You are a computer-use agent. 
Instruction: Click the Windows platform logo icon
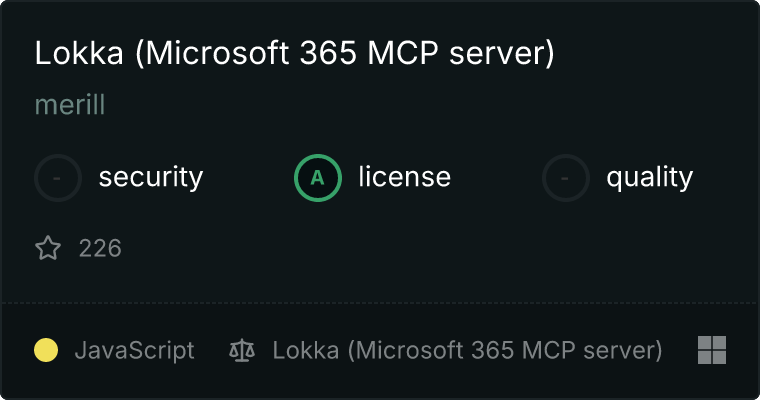711,350
